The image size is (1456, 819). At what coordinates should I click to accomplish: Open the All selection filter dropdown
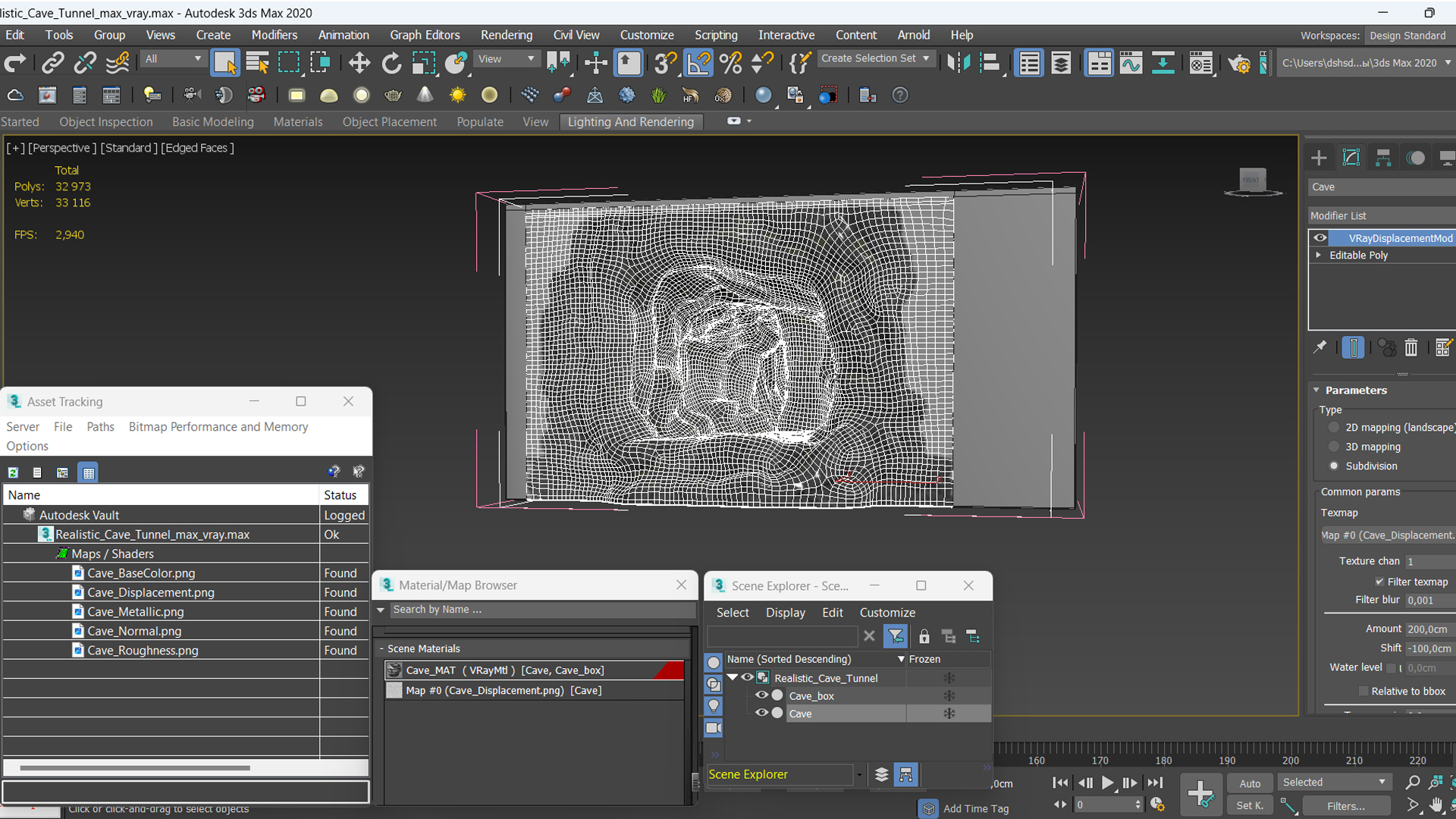click(174, 58)
